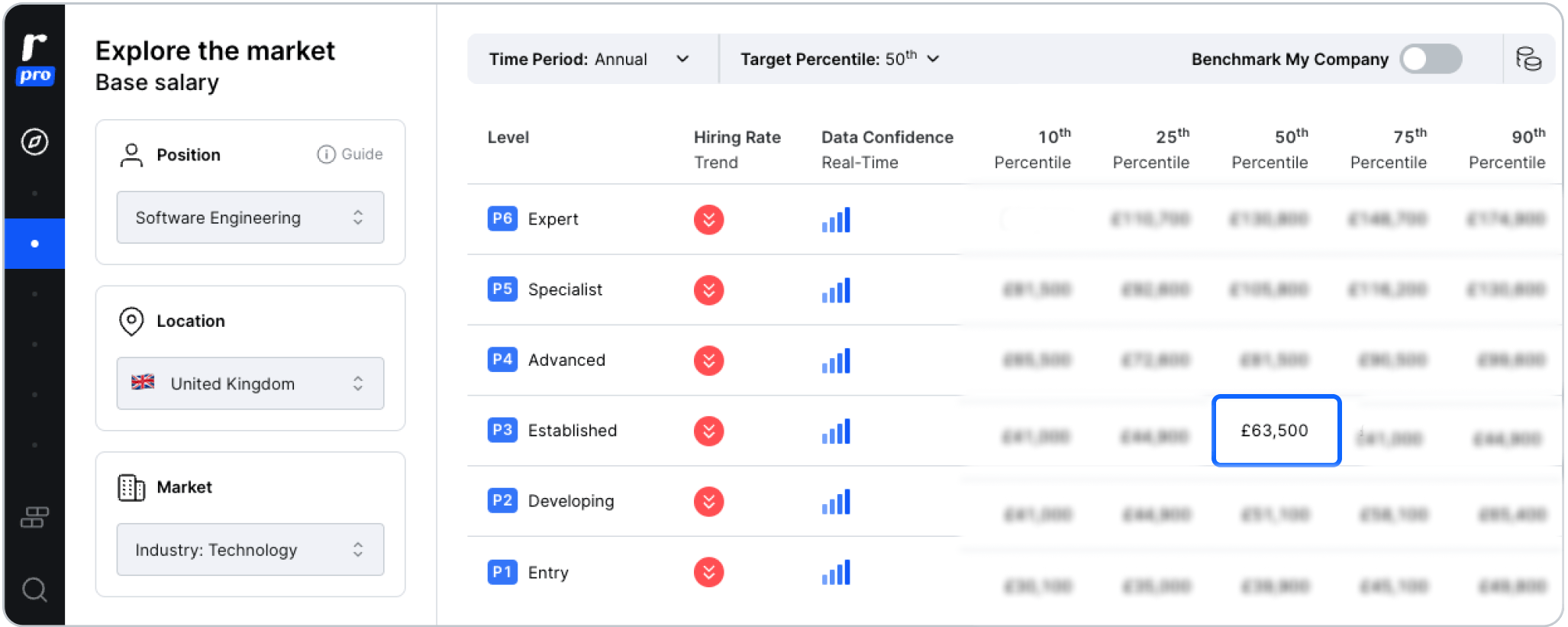Select the Developing level row label
The width and height of the screenshot is (1568, 627).
[571, 501]
